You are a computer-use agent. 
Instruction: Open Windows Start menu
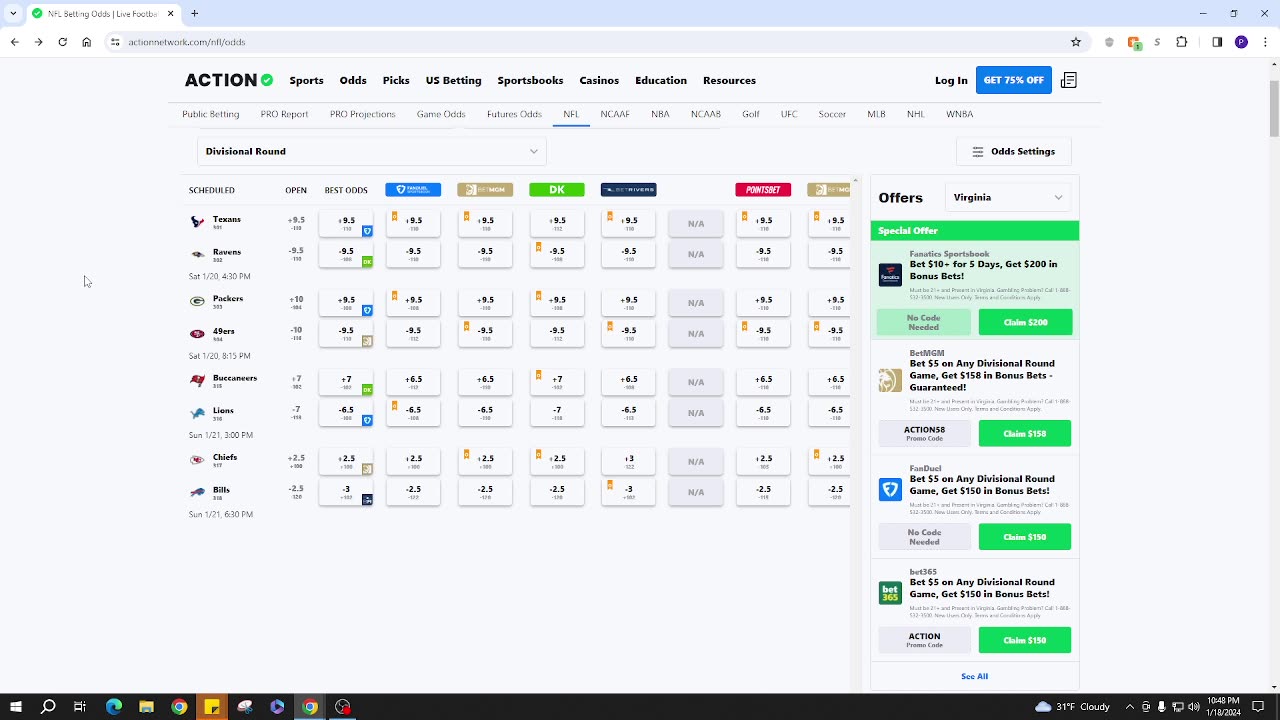coord(15,707)
